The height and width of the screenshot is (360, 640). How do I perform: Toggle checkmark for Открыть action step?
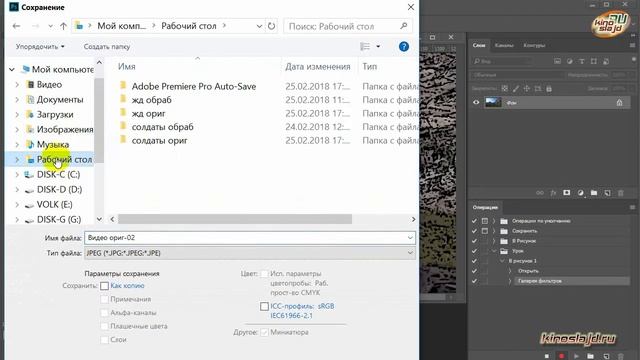[474, 271]
